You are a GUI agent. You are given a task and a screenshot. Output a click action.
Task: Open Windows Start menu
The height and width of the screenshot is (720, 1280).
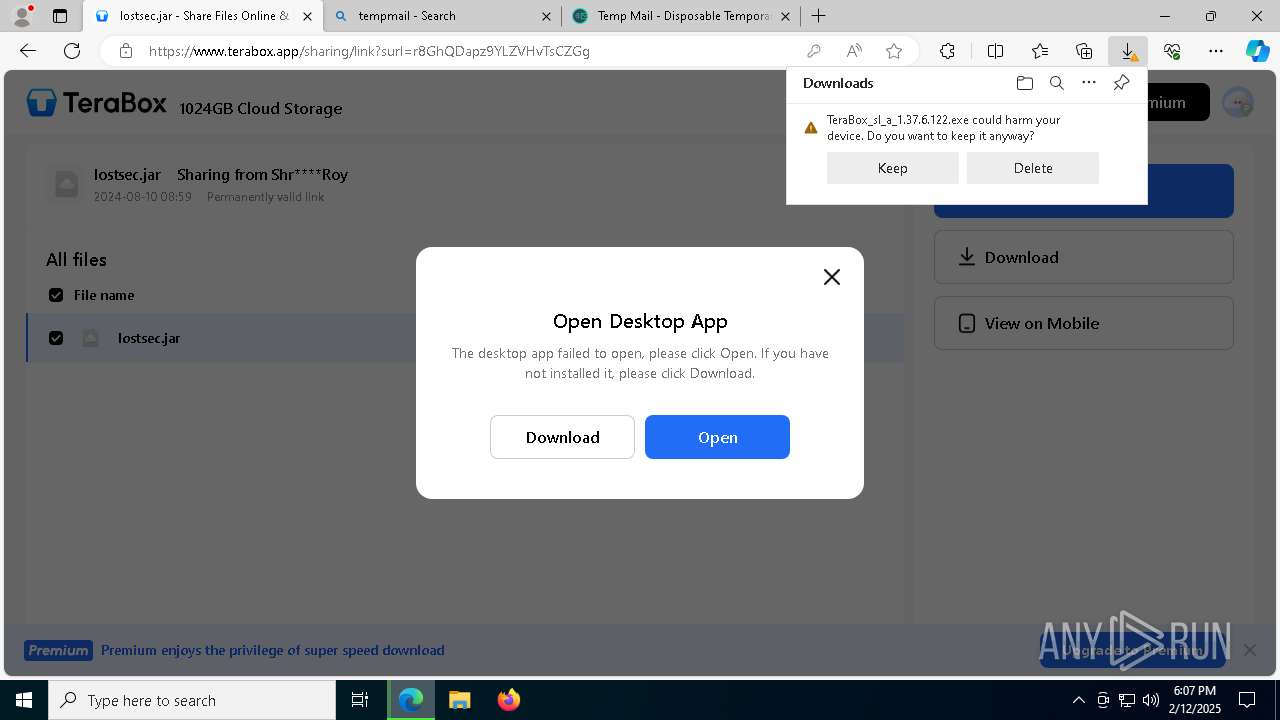[24, 700]
